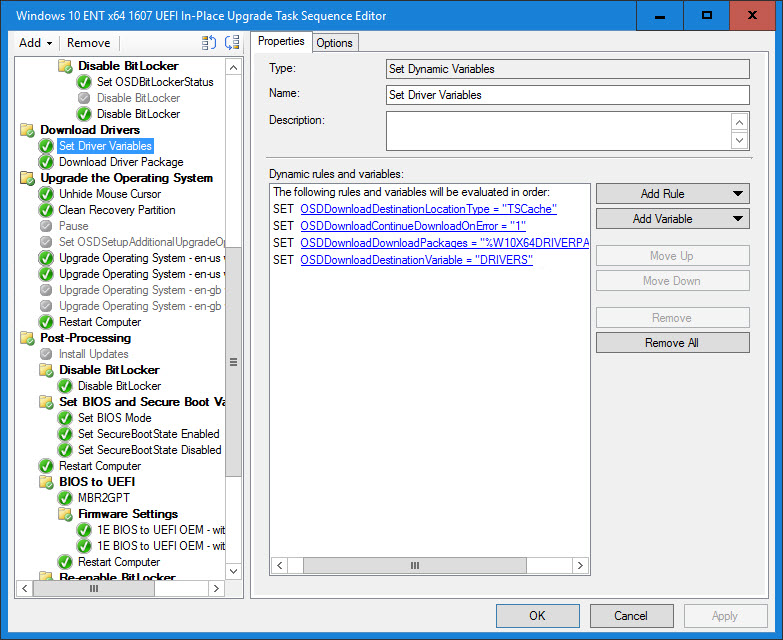The image size is (783, 640).
Task: Open the Add Rule dropdown
Action: (672, 194)
